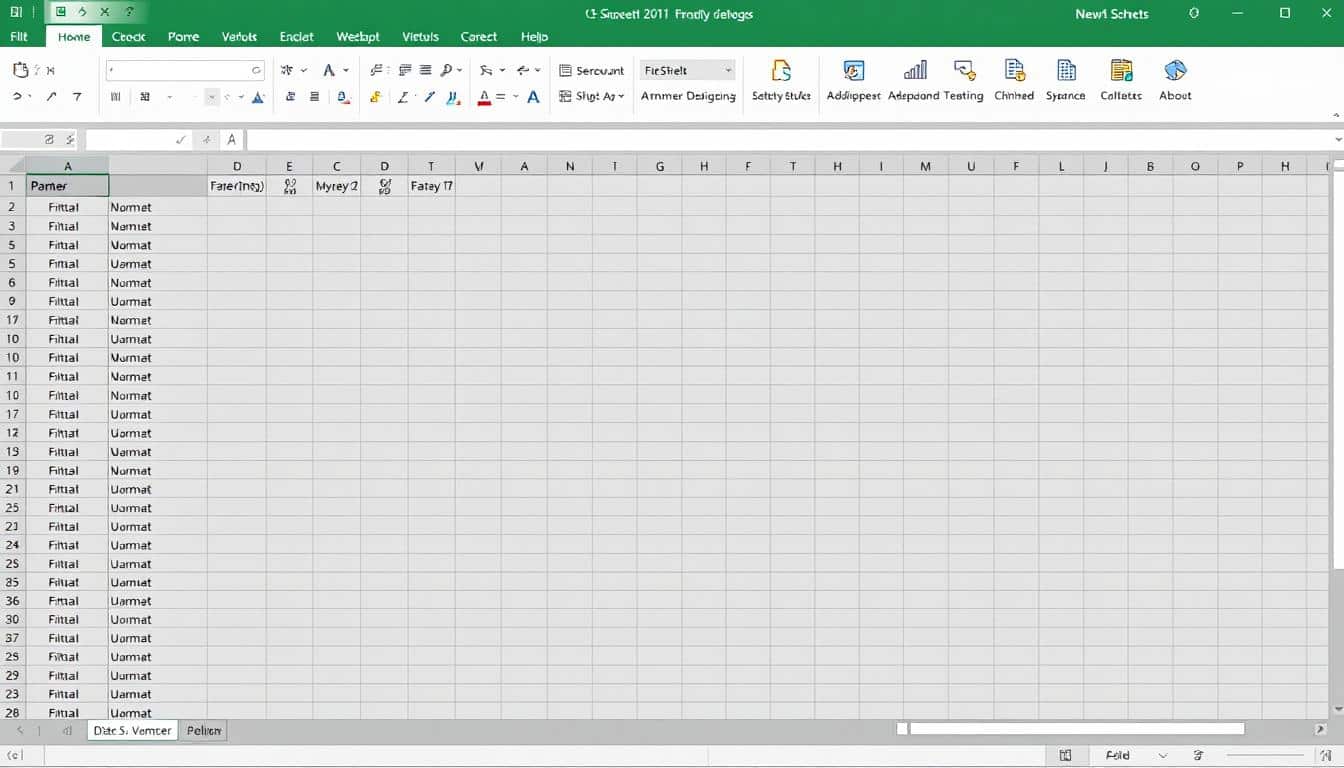Image resolution: width=1344 pixels, height=768 pixels.
Task: Click the Adepaond bar chart icon
Action: click(914, 71)
